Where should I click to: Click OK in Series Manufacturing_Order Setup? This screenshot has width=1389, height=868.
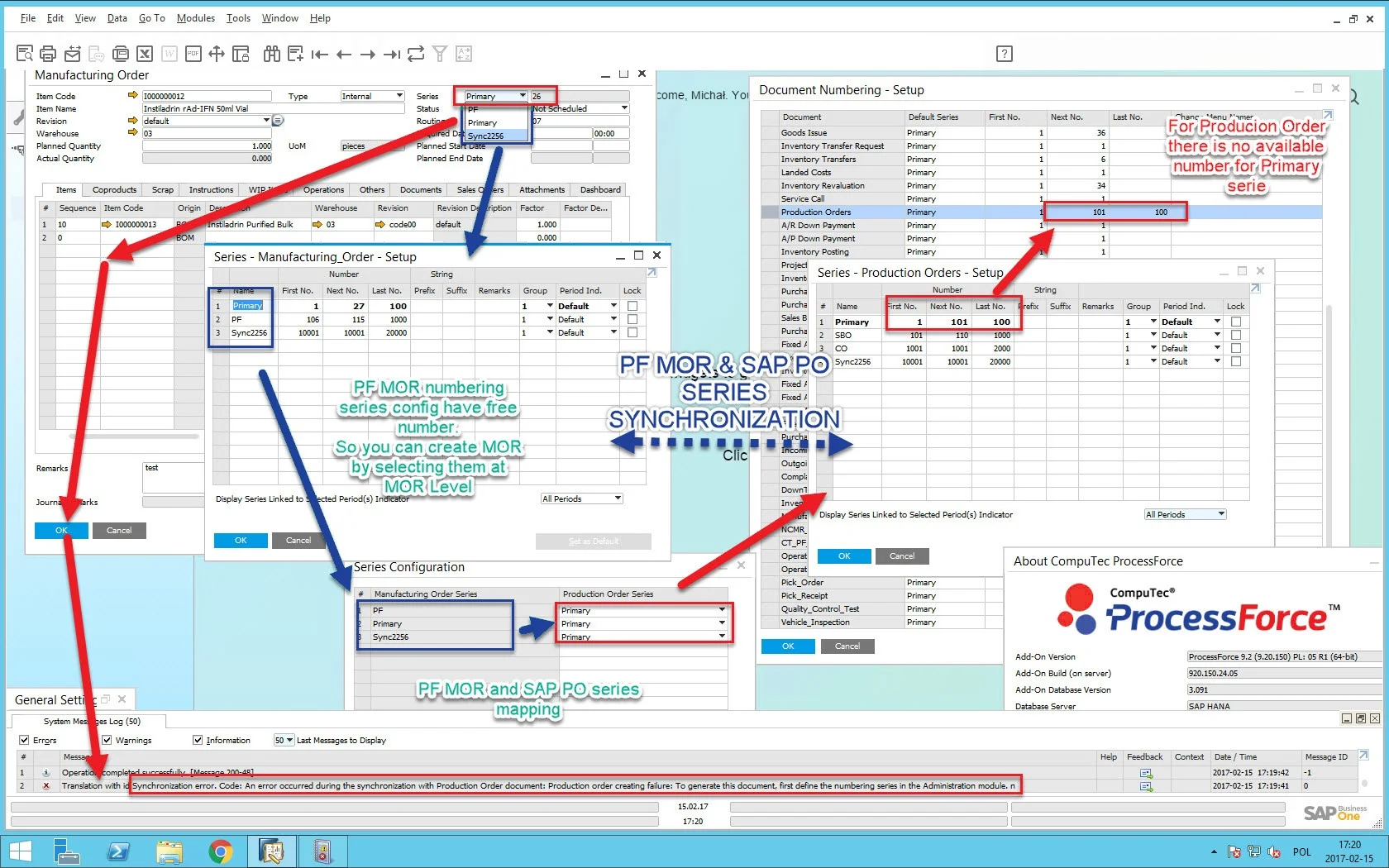coord(241,541)
